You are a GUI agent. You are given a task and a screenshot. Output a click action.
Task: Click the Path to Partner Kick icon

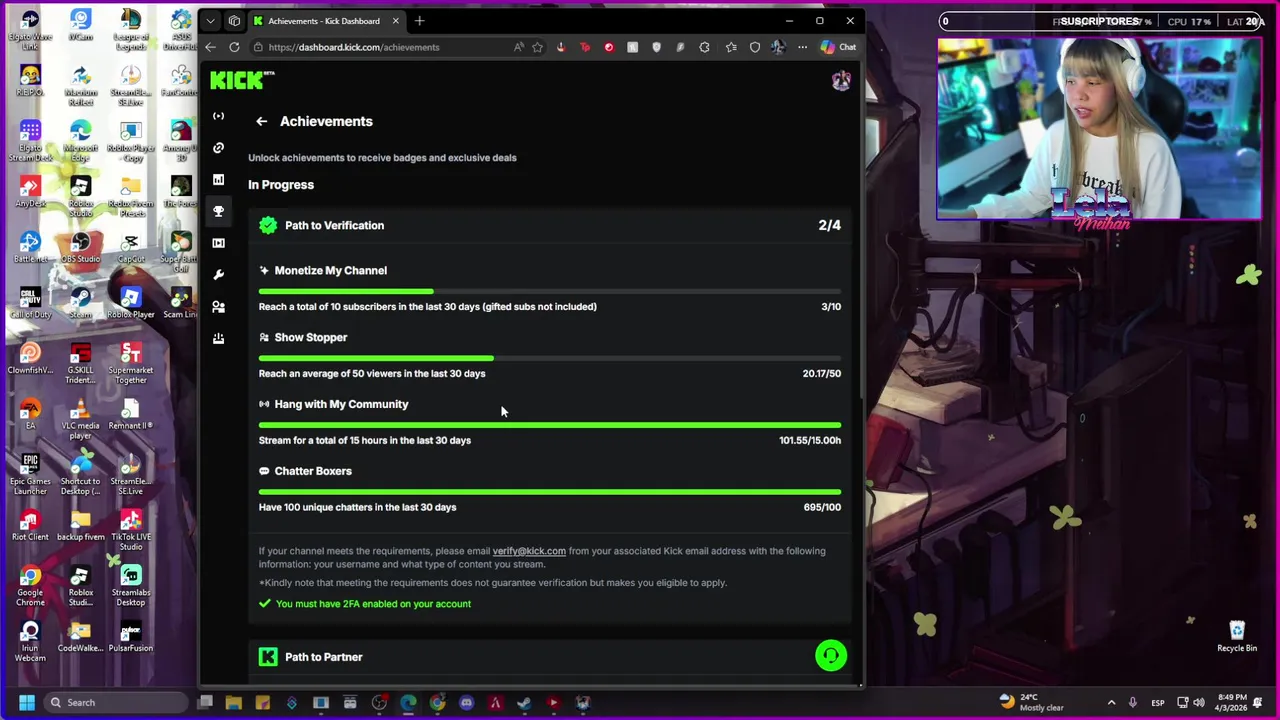click(x=268, y=657)
